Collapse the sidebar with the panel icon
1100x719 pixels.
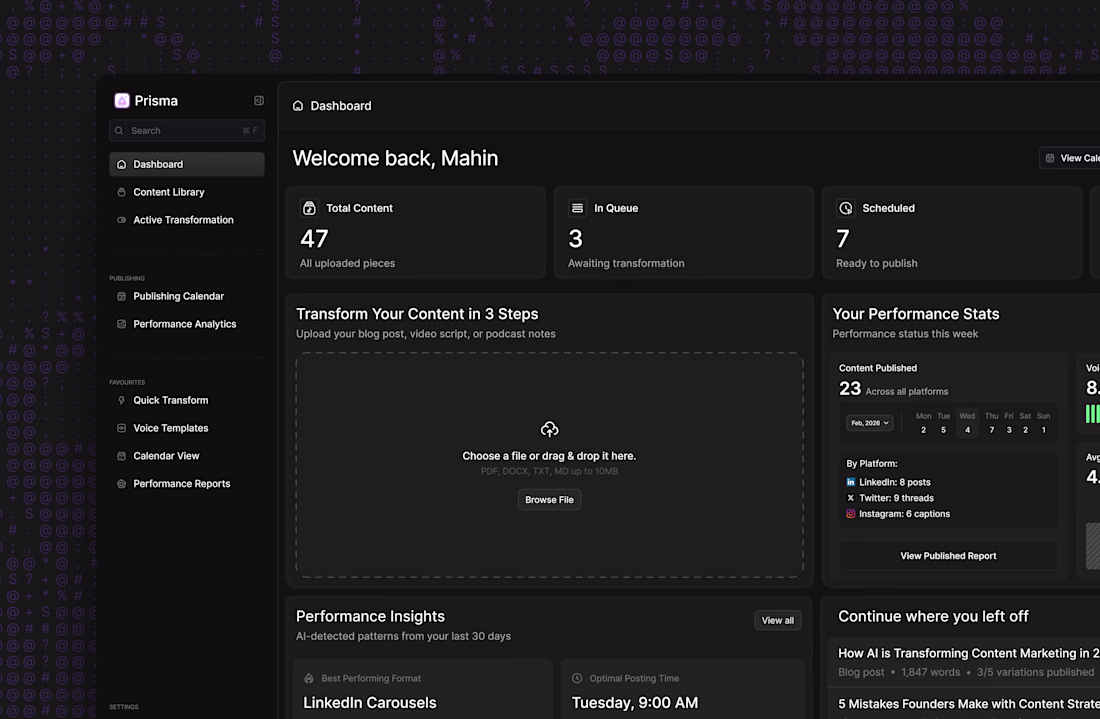tap(259, 101)
